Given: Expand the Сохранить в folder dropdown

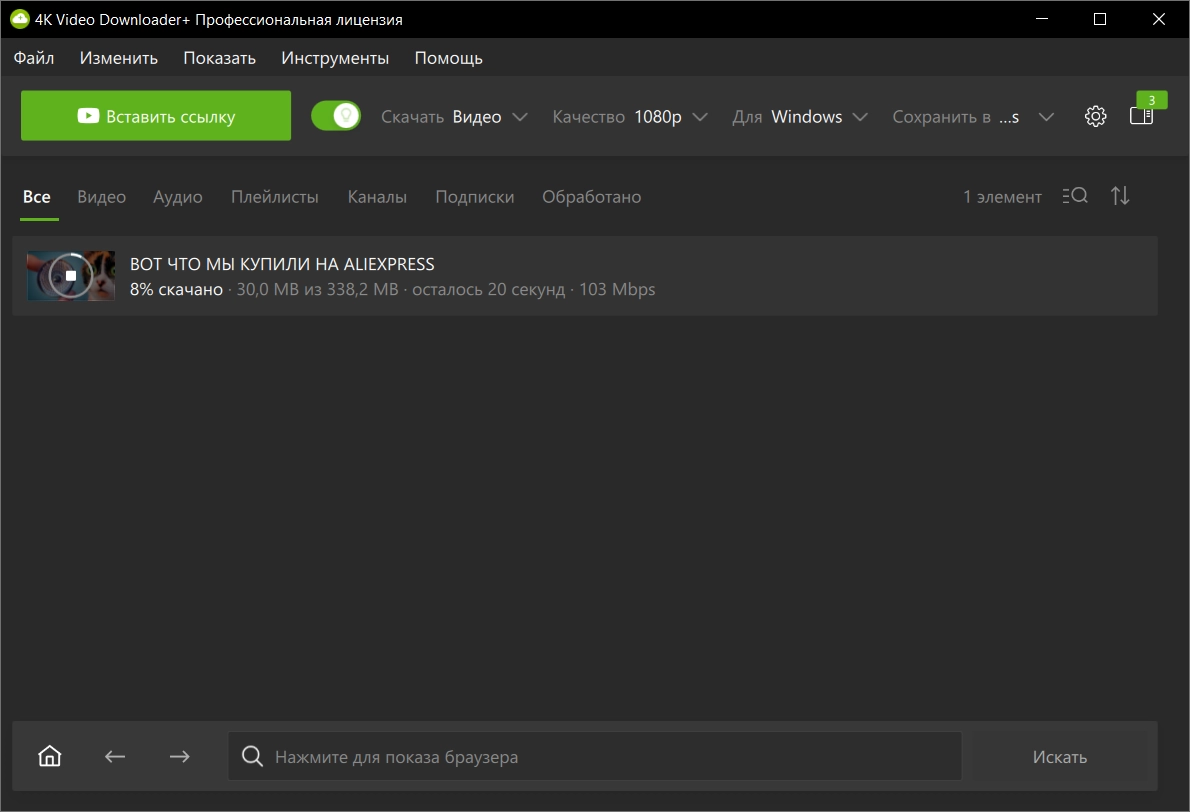Looking at the screenshot, I should click(973, 117).
